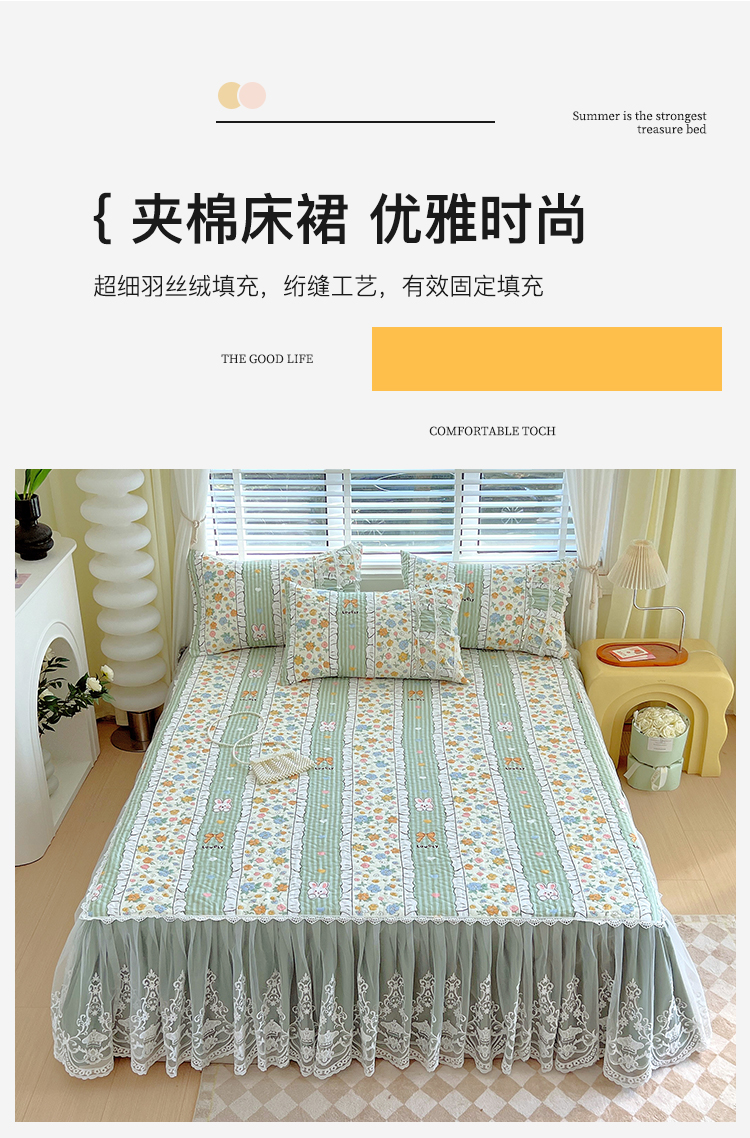Select the orange rectangular banner
The image size is (750, 1138).
click(547, 359)
